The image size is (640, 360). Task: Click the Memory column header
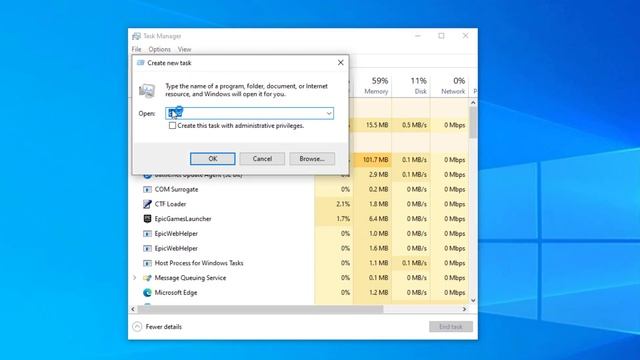coord(372,86)
